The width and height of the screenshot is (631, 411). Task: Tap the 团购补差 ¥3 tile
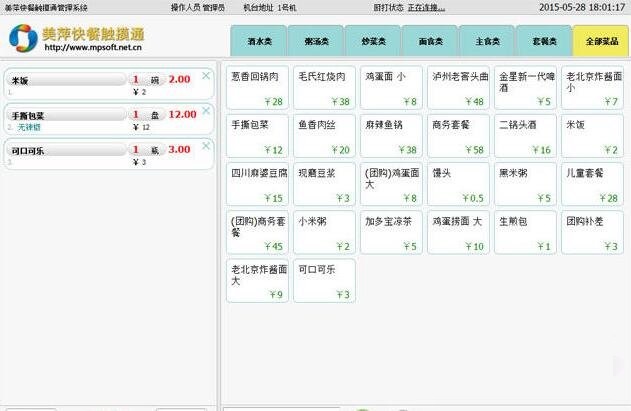coord(593,233)
